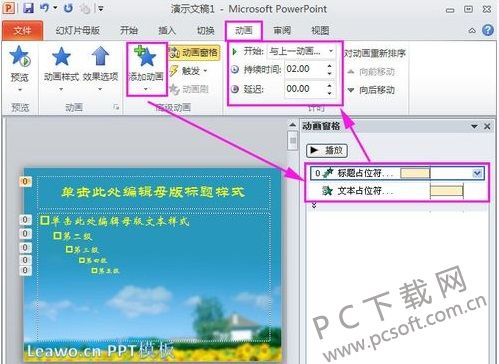Click inside the Duration (持续时间) field
Image resolution: width=499 pixels, height=364 pixels.
305,69
